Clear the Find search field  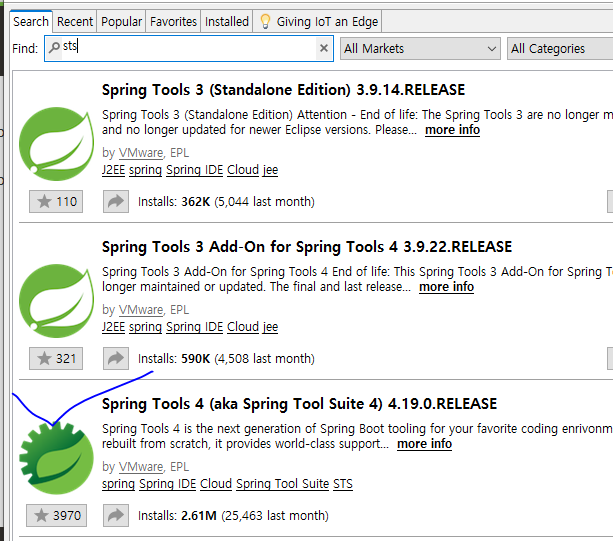pyautogui.click(x=324, y=48)
